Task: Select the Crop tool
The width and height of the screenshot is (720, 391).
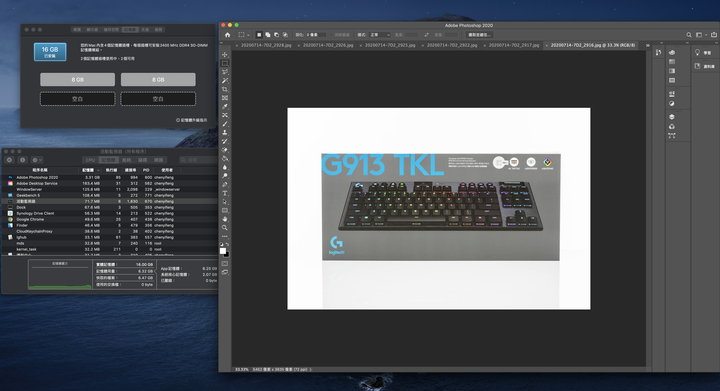Action: tap(225, 89)
